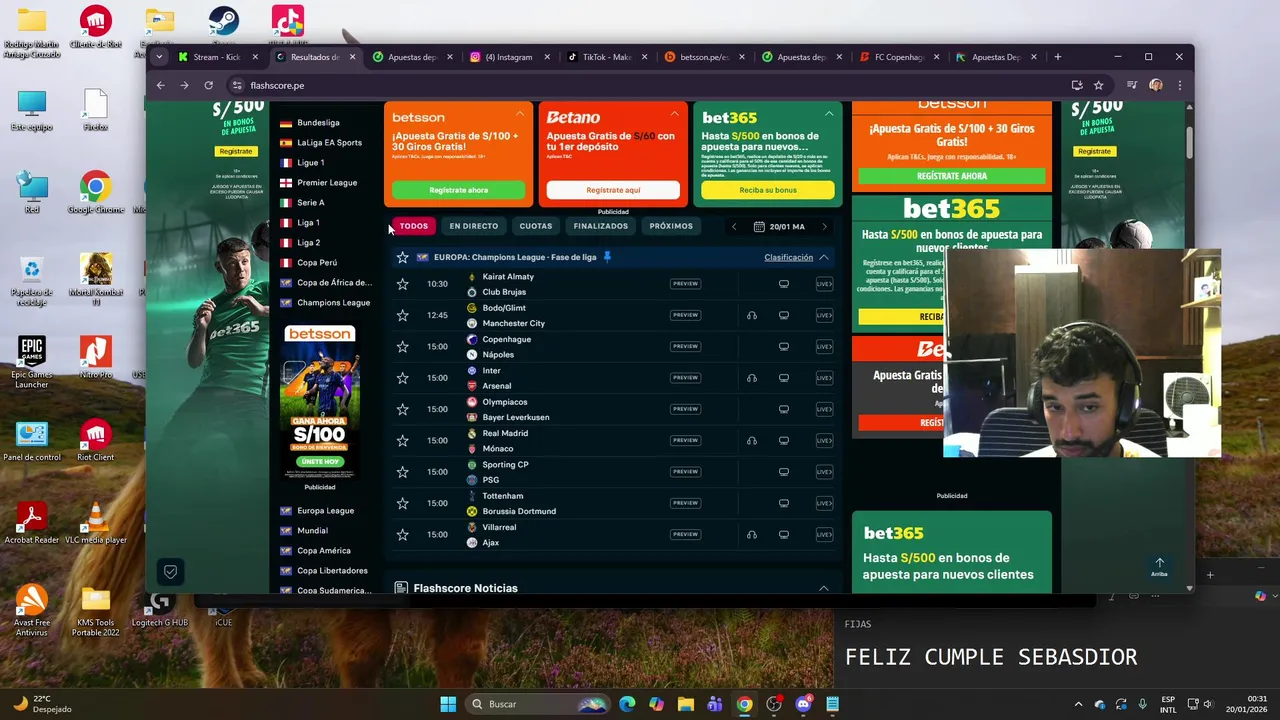The width and height of the screenshot is (1280, 720).
Task: Open Discord from the taskbar
Action: (803, 704)
